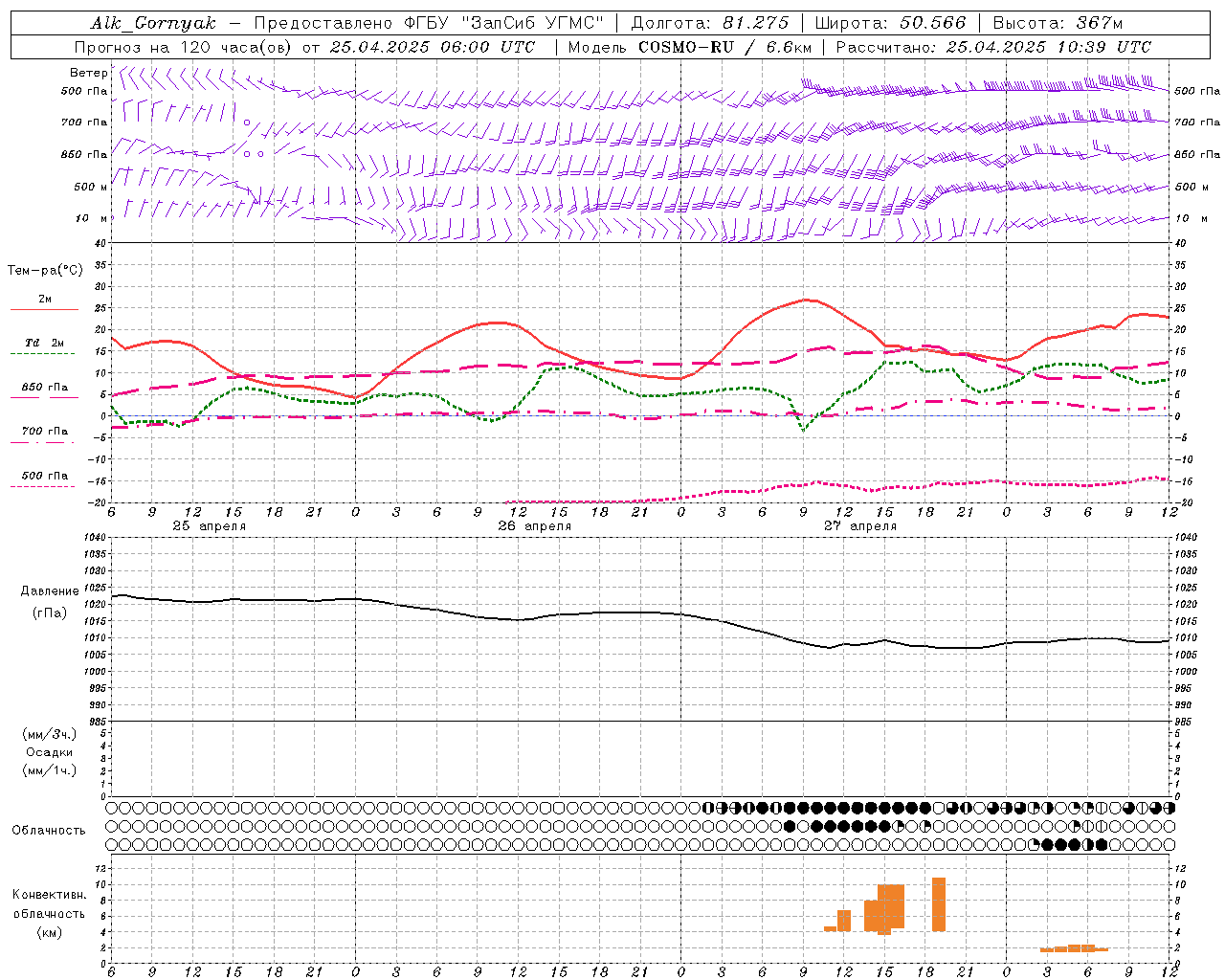Image resolution: width=1225 pixels, height=980 pixels.
Task: Click the longitude value 81.275
Action: pyautogui.click(x=756, y=23)
